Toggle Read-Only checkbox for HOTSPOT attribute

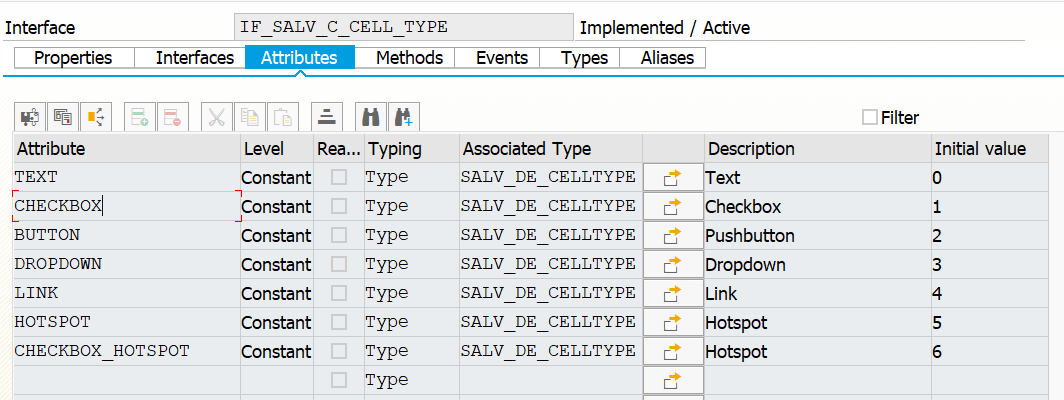coord(339,323)
